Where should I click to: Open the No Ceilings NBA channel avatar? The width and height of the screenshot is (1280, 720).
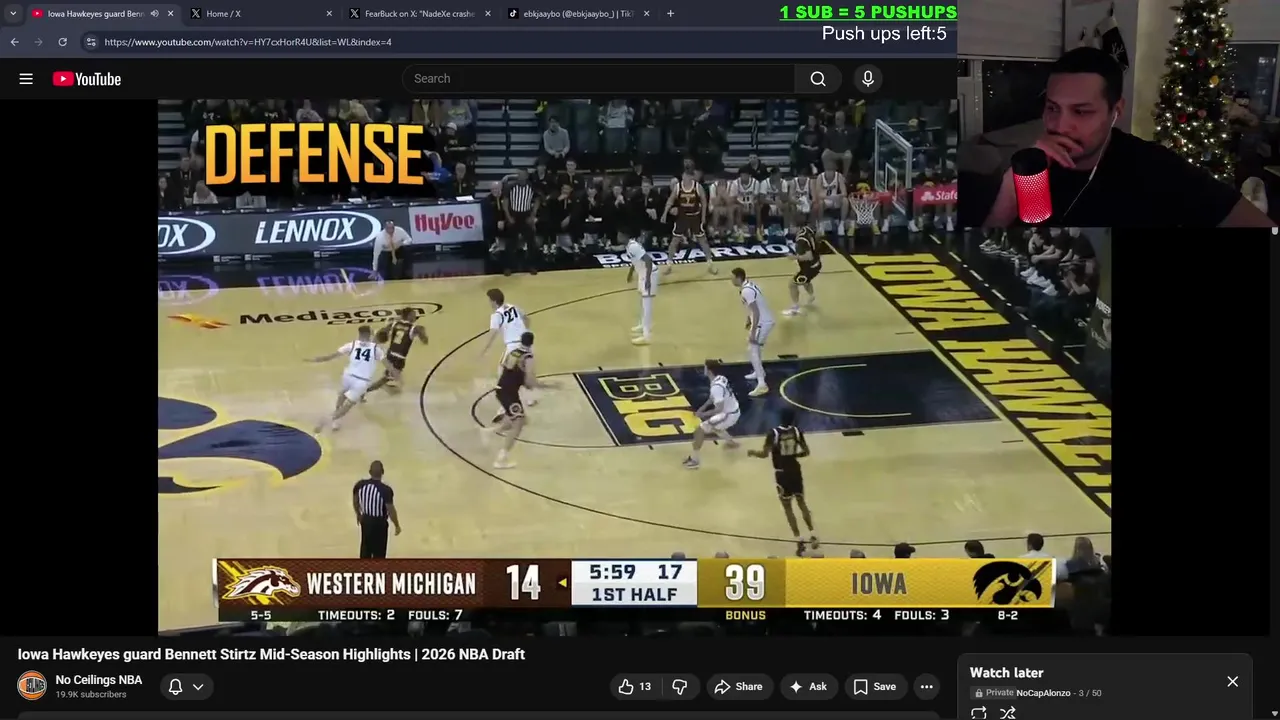click(x=32, y=686)
